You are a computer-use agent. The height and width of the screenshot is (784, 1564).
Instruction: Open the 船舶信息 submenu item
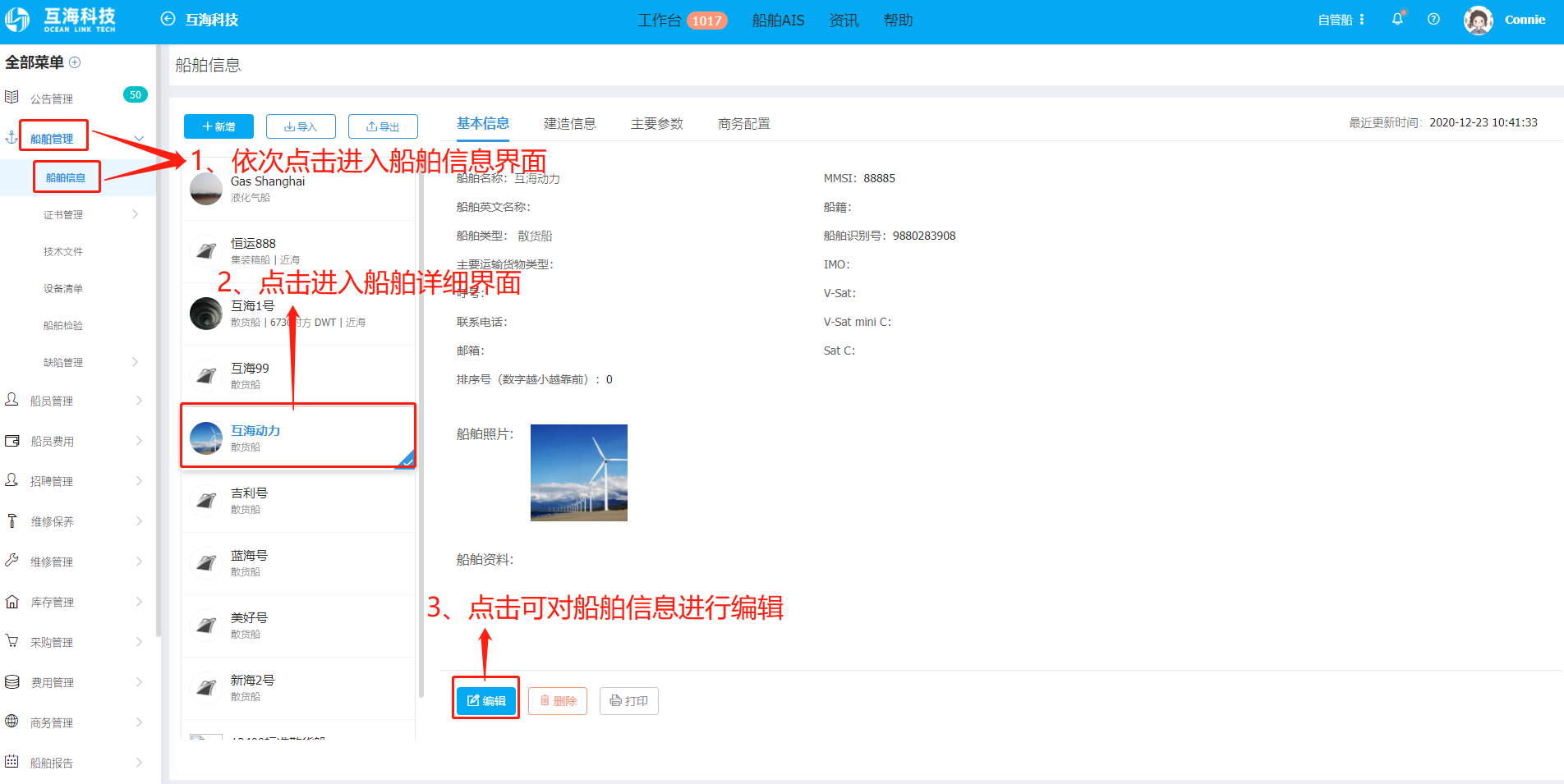[x=66, y=177]
